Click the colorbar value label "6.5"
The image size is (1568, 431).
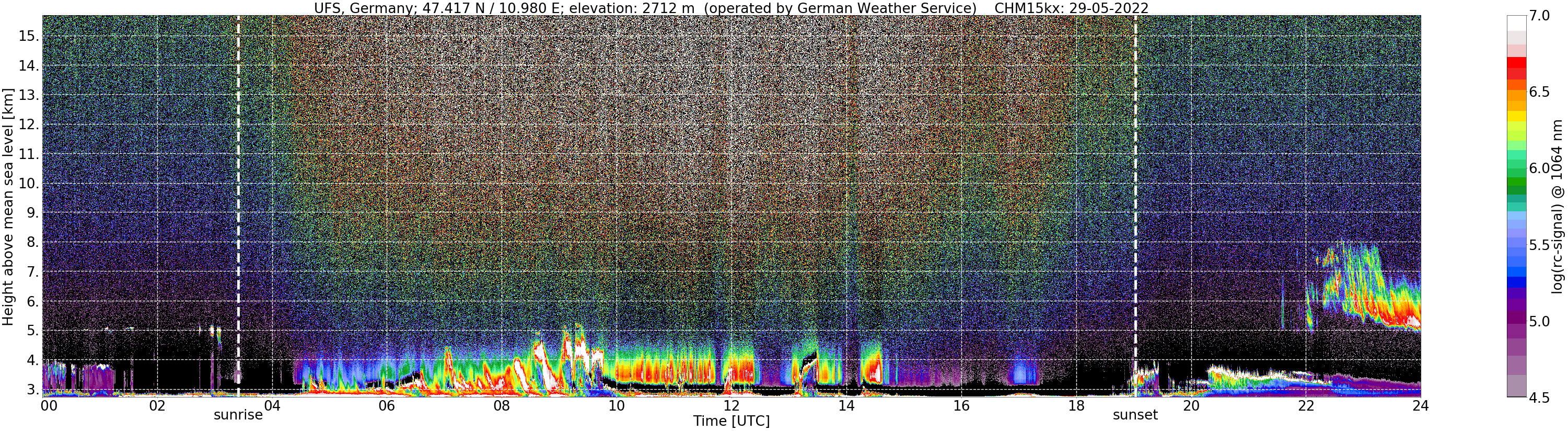[x=1539, y=92]
